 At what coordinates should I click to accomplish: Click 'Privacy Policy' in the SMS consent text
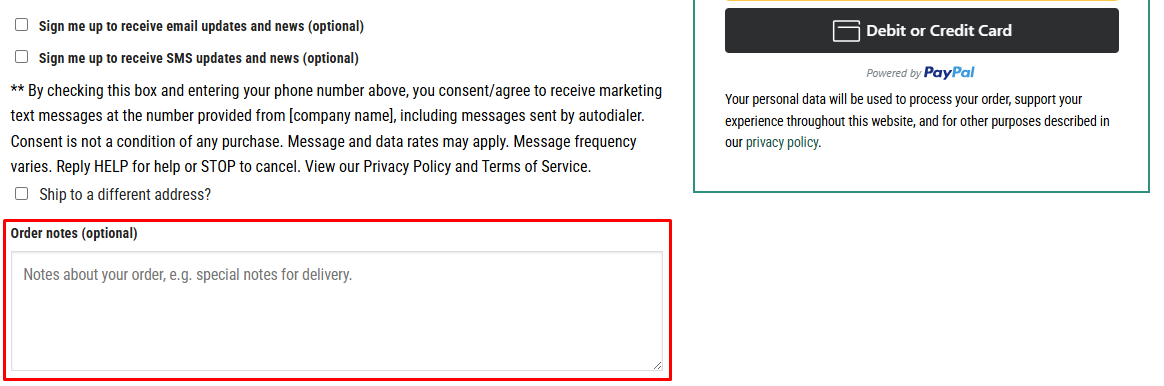tap(407, 166)
